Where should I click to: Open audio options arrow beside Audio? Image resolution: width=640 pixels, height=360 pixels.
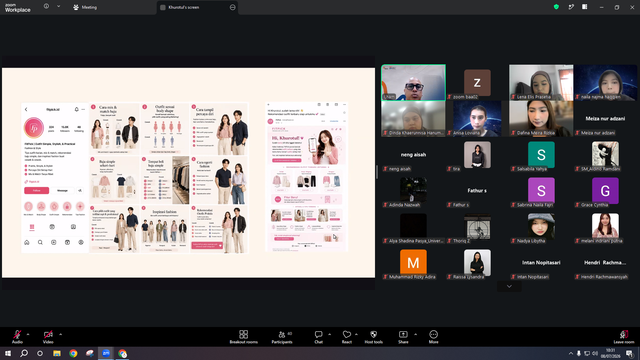coord(28,334)
